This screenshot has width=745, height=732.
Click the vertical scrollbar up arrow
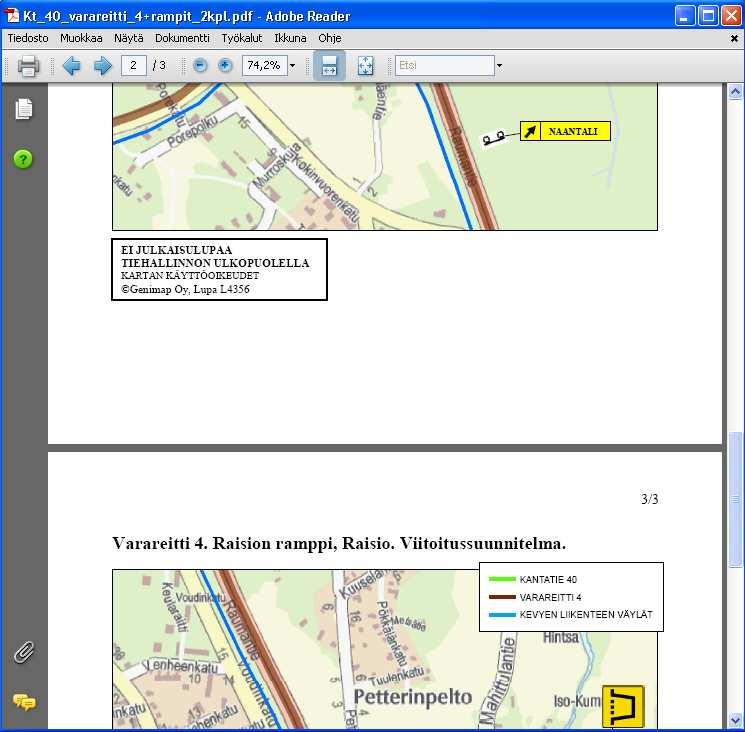tap(735, 92)
